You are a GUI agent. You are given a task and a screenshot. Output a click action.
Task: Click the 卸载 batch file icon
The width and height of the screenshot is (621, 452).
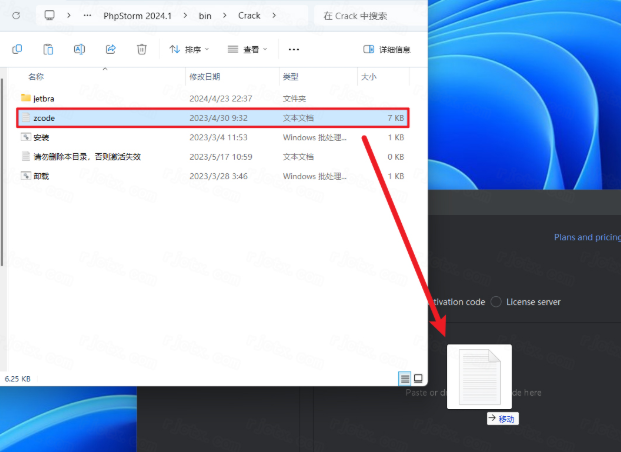(26, 176)
